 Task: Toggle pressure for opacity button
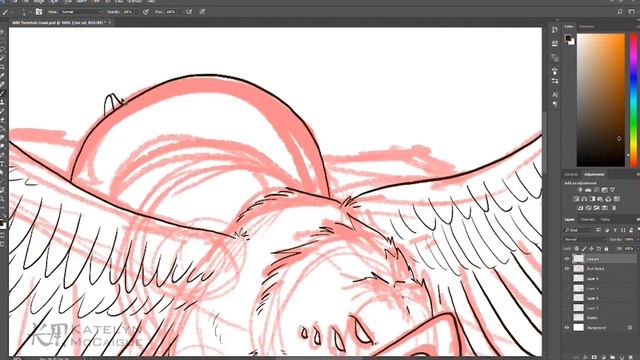[x=146, y=12]
